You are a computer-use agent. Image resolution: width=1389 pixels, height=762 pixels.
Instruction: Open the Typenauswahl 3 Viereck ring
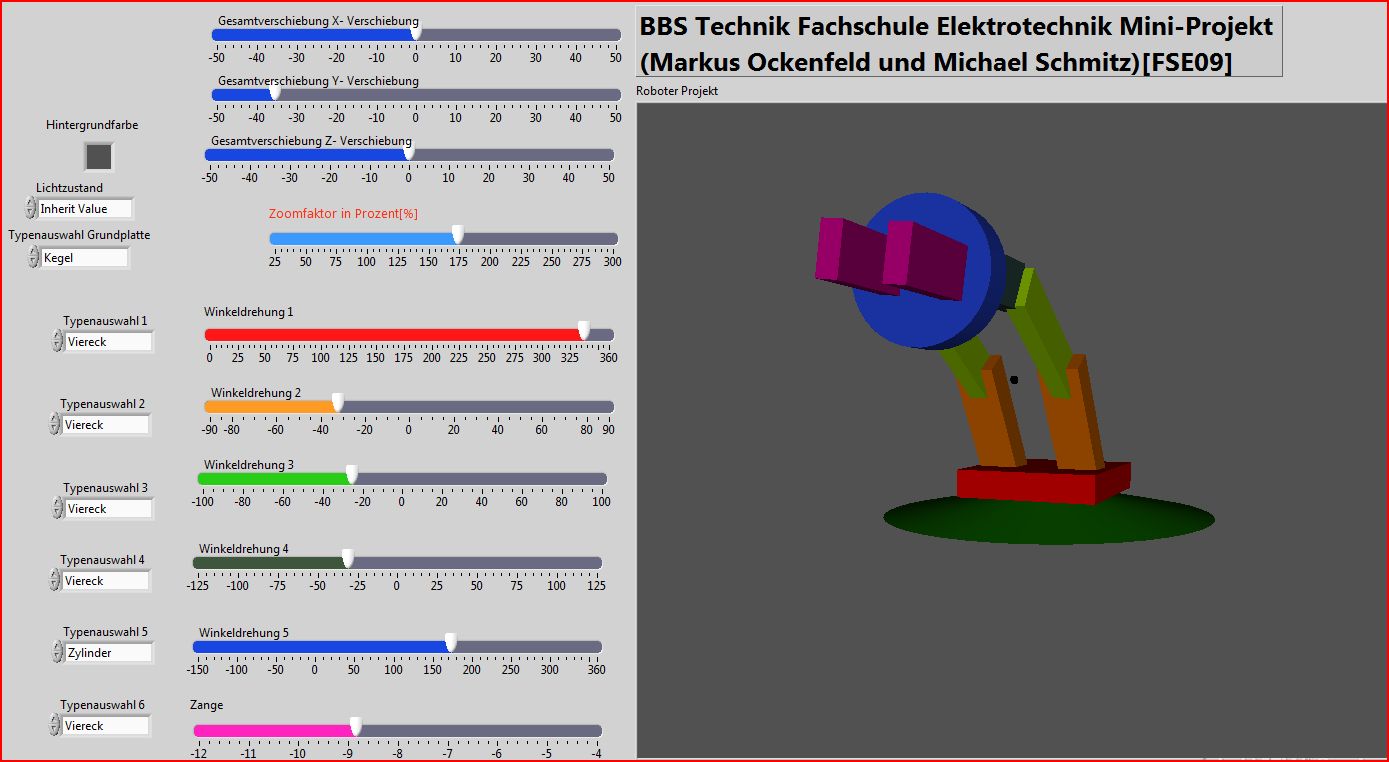point(109,509)
